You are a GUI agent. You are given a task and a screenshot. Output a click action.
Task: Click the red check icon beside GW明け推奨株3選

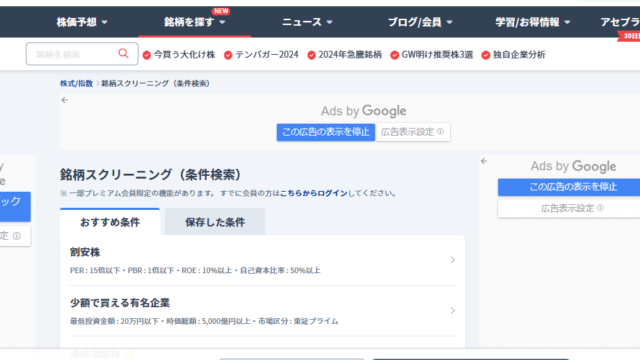[394, 55]
